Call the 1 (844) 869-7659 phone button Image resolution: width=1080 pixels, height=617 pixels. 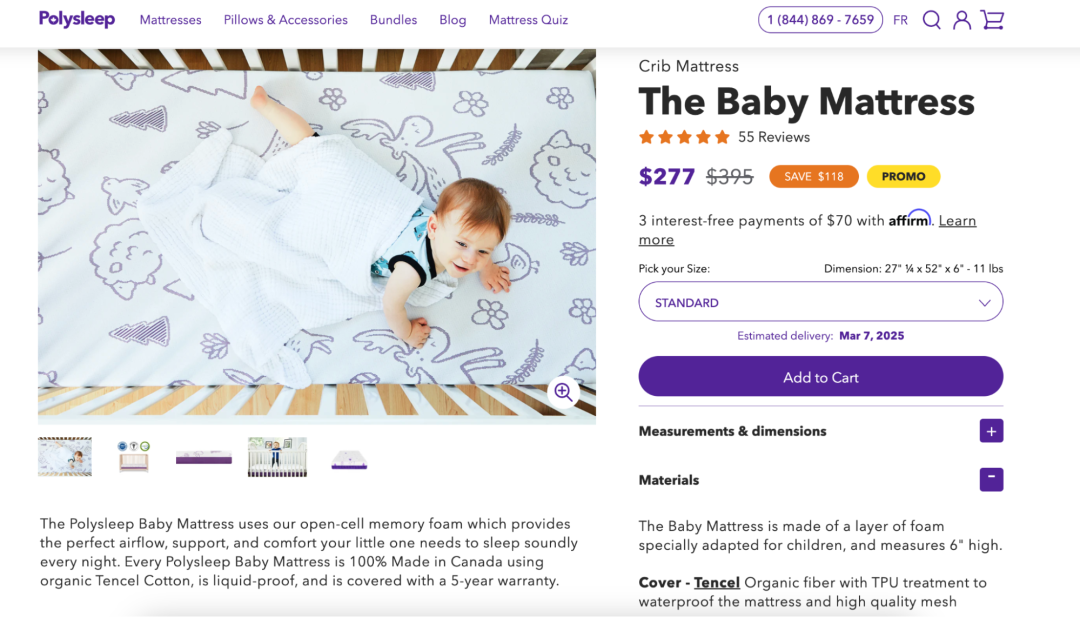(820, 20)
